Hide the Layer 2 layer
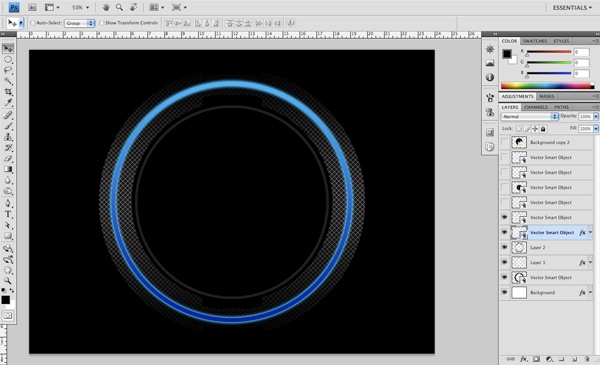600x365 pixels. 504,248
